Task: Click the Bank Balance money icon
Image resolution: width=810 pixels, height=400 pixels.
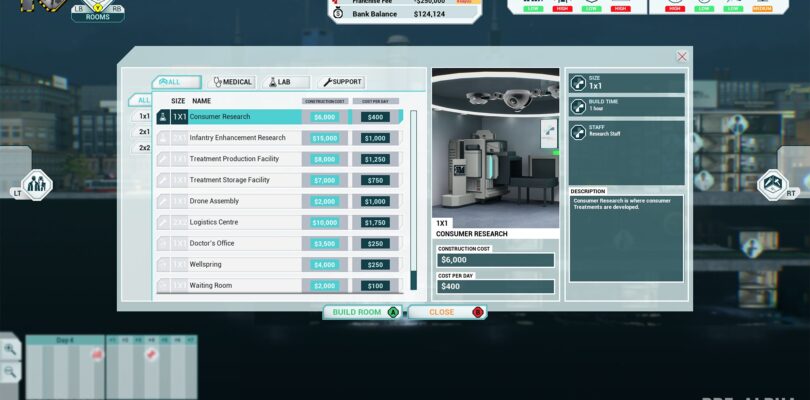Action: 338,14
